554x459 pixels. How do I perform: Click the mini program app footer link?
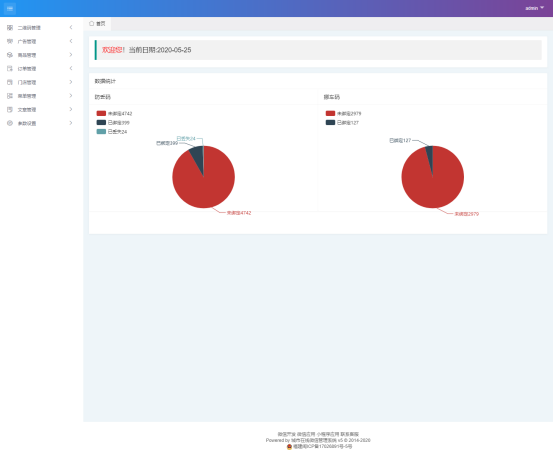point(328,434)
